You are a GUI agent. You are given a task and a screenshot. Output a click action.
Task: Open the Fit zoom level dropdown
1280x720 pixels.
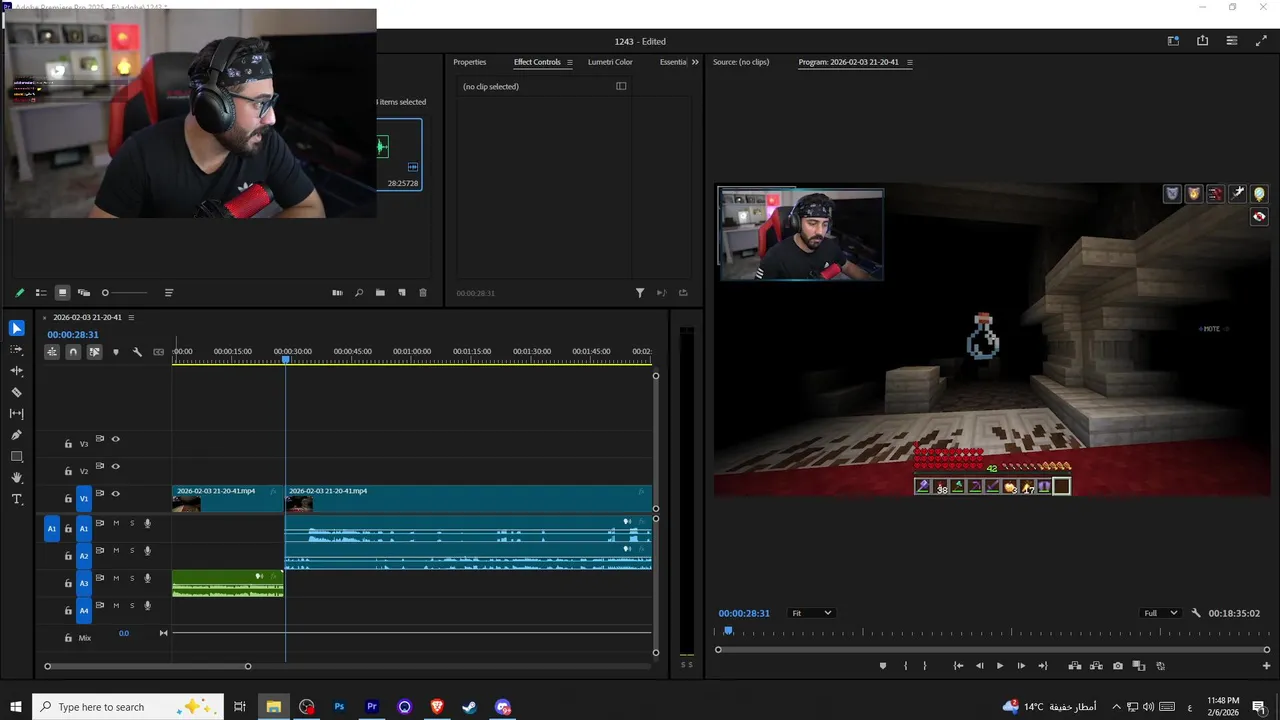coord(811,613)
